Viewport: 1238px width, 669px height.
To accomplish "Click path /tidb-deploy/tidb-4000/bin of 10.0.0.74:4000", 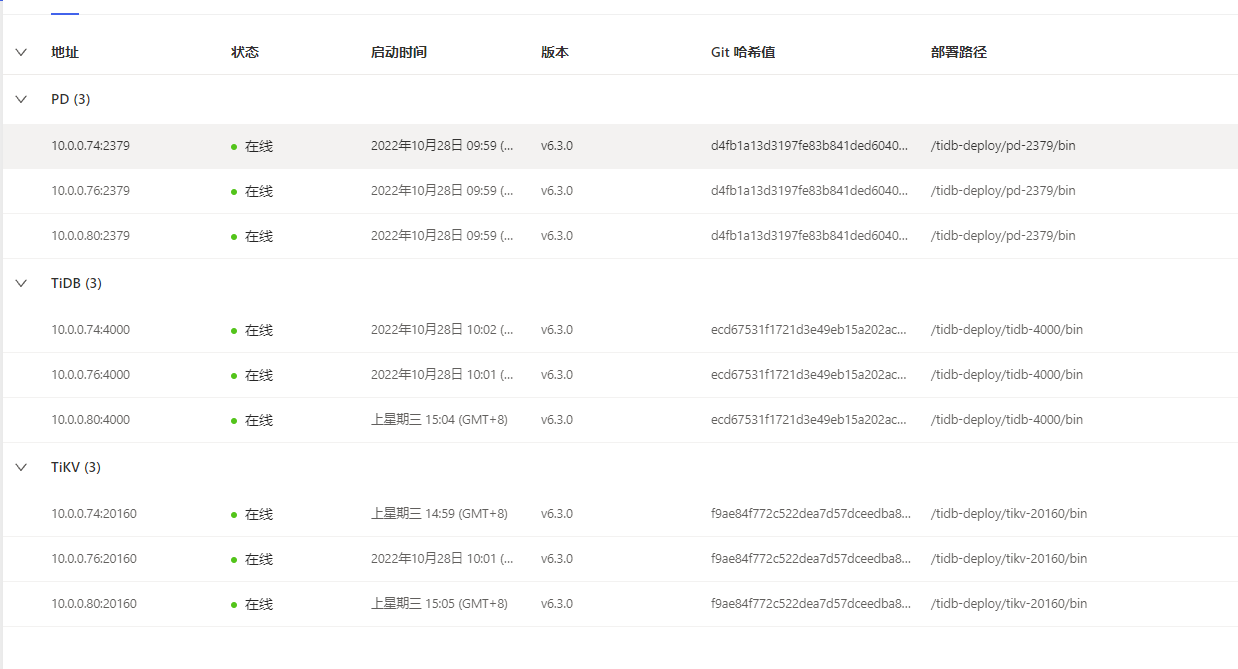I will click(x=1007, y=330).
